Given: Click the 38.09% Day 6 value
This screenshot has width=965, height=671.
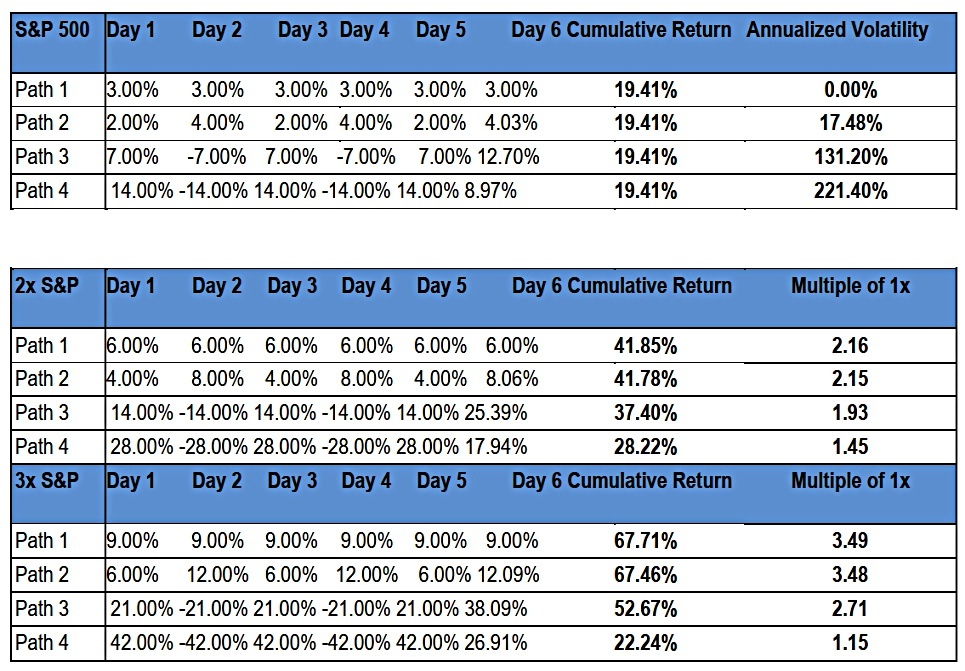Looking at the screenshot, I should pos(495,609).
